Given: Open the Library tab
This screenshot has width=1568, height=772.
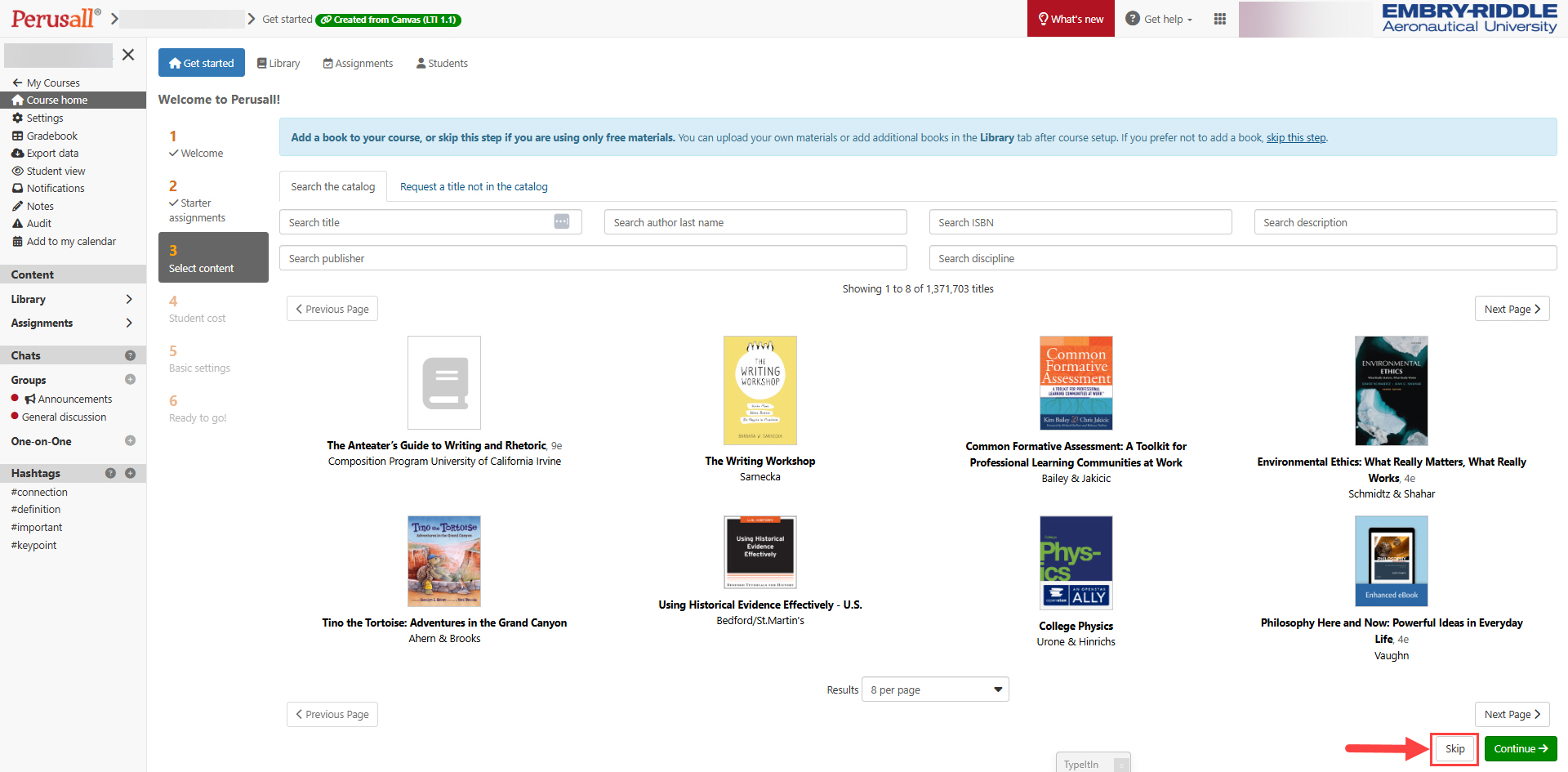Looking at the screenshot, I should tap(278, 63).
